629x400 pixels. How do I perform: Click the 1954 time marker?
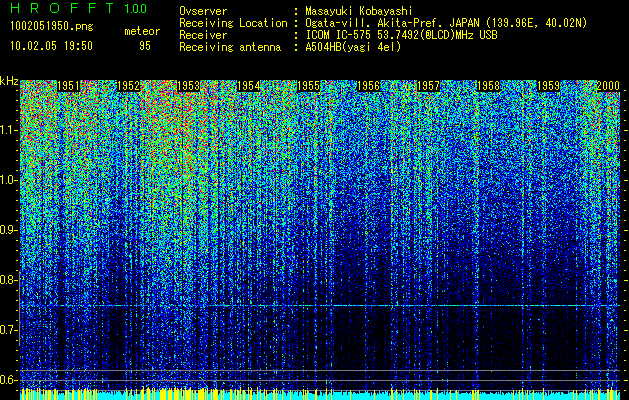(x=249, y=86)
